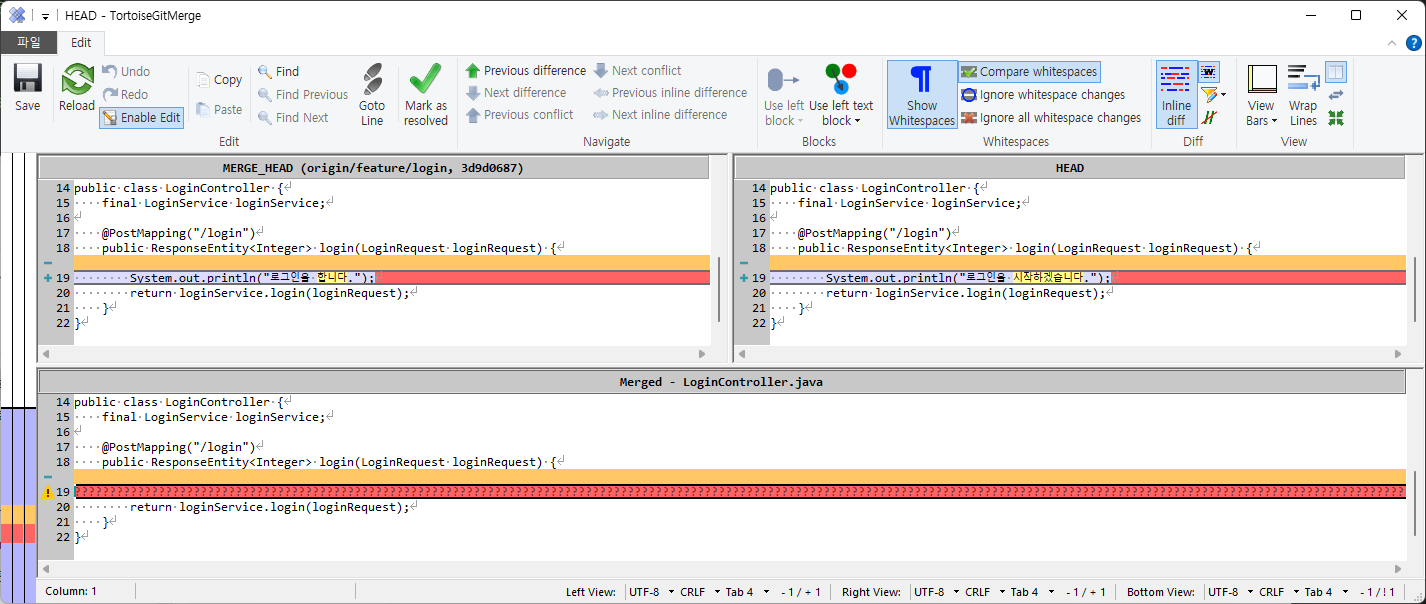Click the conflicted line 19 in Merged pane
The width and height of the screenshot is (1426, 604).
(740, 492)
